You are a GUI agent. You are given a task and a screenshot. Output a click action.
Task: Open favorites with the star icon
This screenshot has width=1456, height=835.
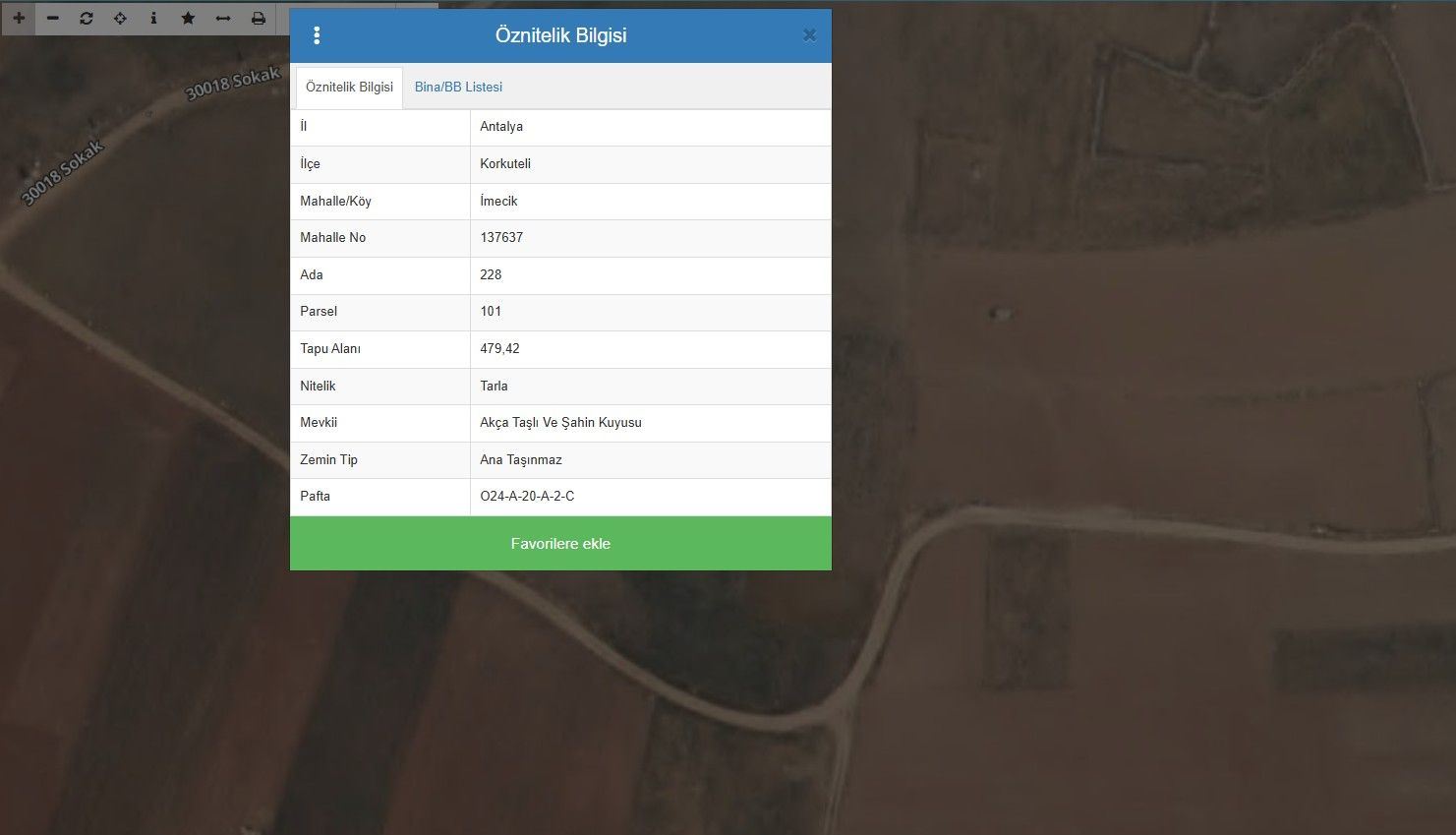click(188, 18)
